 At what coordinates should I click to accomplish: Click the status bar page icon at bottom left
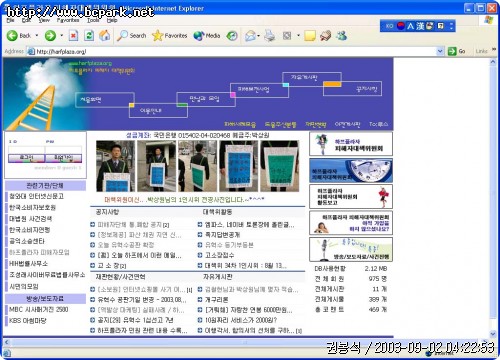tap(7, 353)
